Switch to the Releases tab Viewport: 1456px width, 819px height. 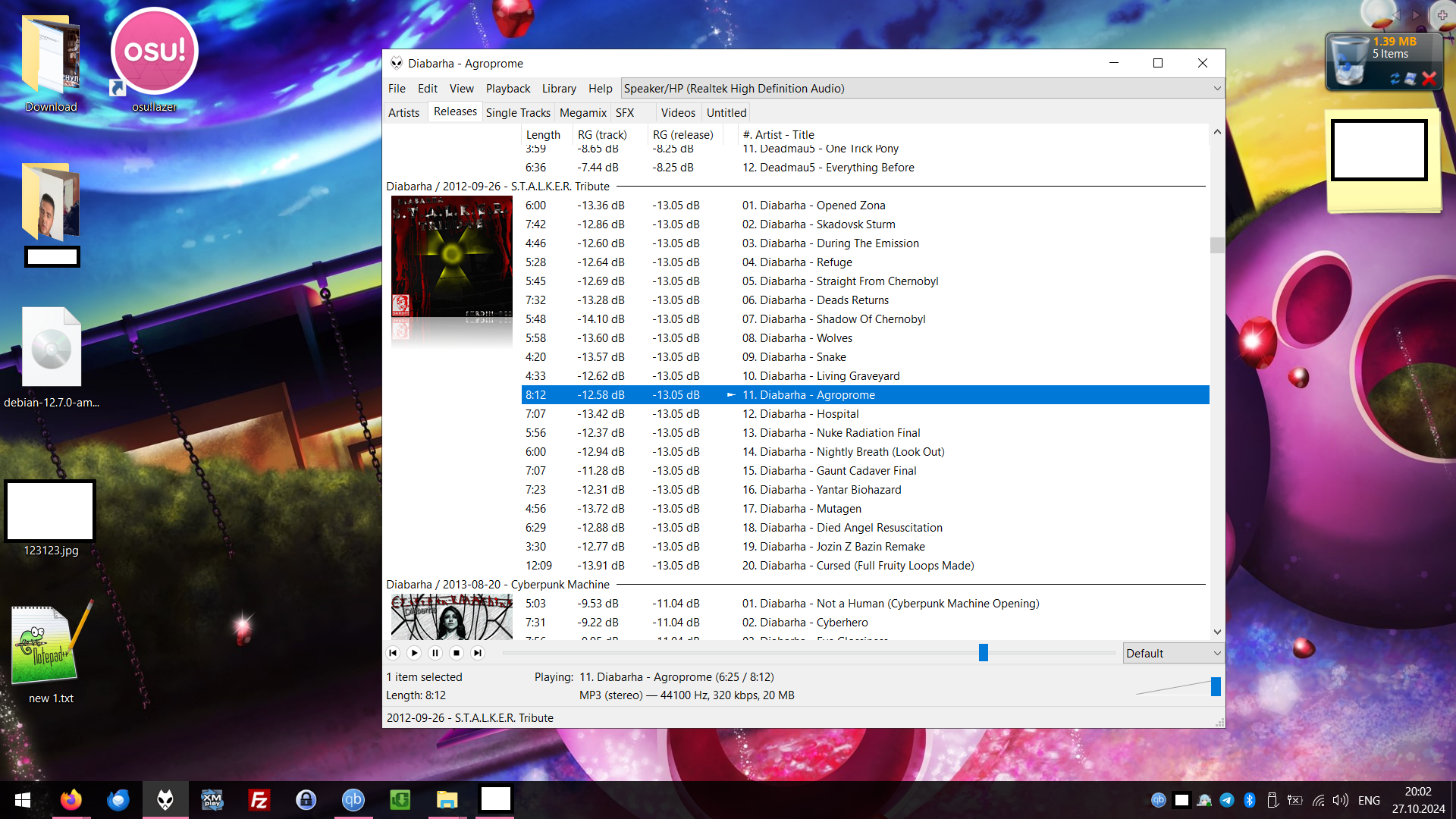[x=455, y=111]
